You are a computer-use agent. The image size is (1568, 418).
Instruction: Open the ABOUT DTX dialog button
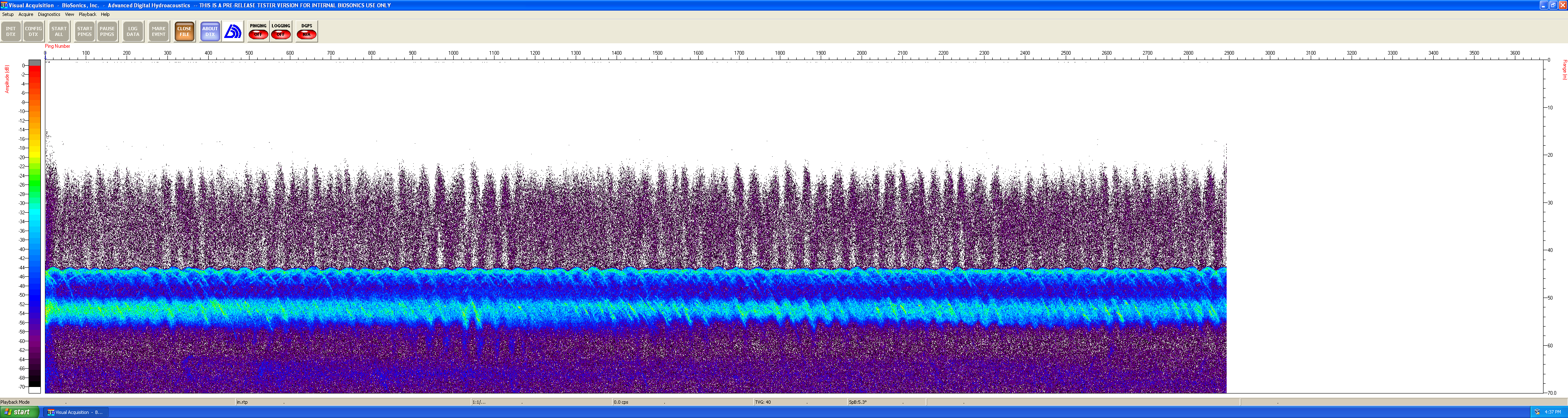tap(210, 32)
